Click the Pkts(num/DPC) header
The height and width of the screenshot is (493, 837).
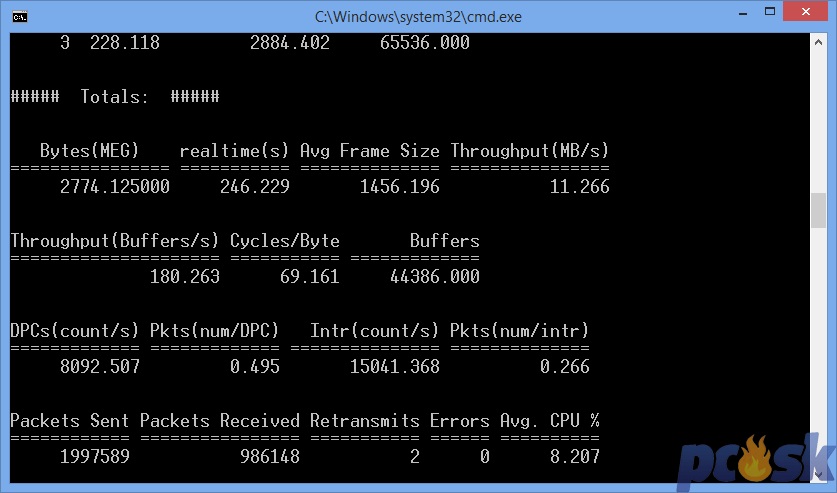[x=215, y=331]
